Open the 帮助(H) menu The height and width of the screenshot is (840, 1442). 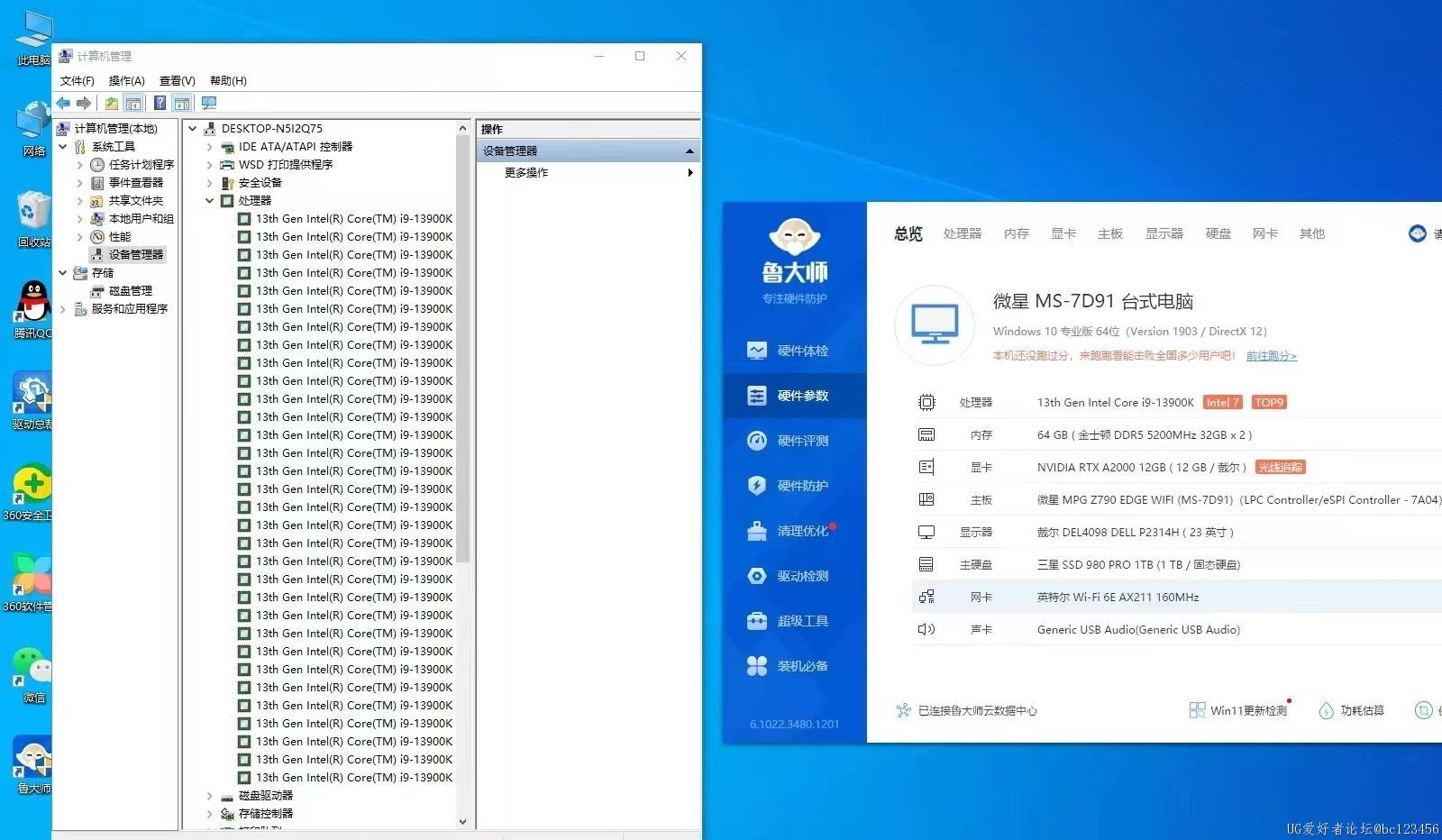coord(228,80)
